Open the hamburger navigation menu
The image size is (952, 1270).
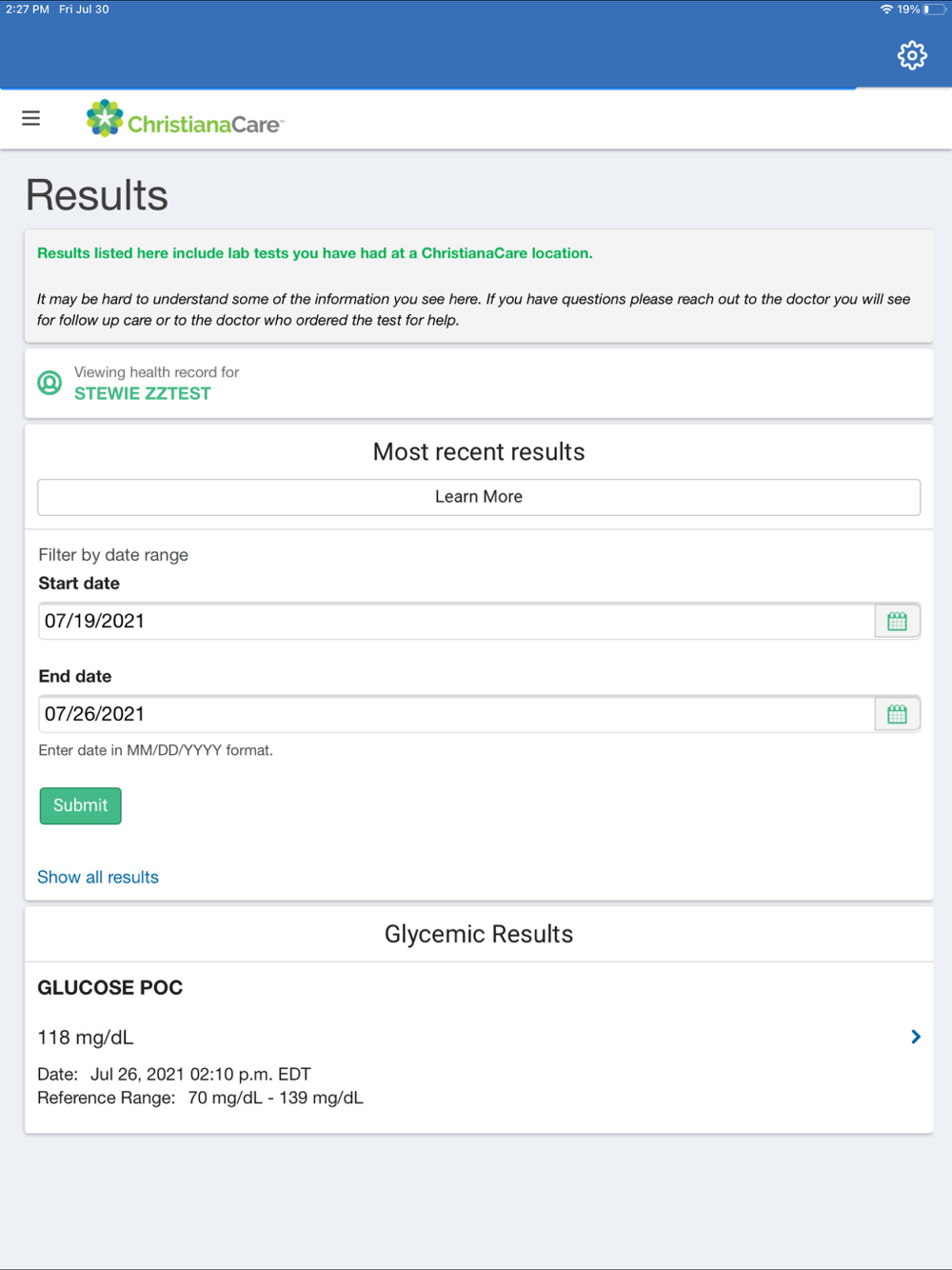(x=31, y=118)
